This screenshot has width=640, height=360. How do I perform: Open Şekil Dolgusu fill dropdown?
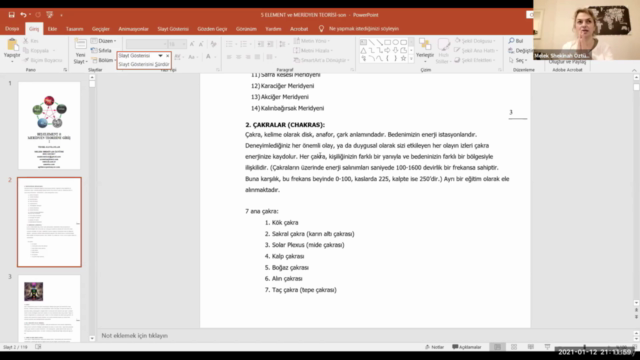(476, 41)
